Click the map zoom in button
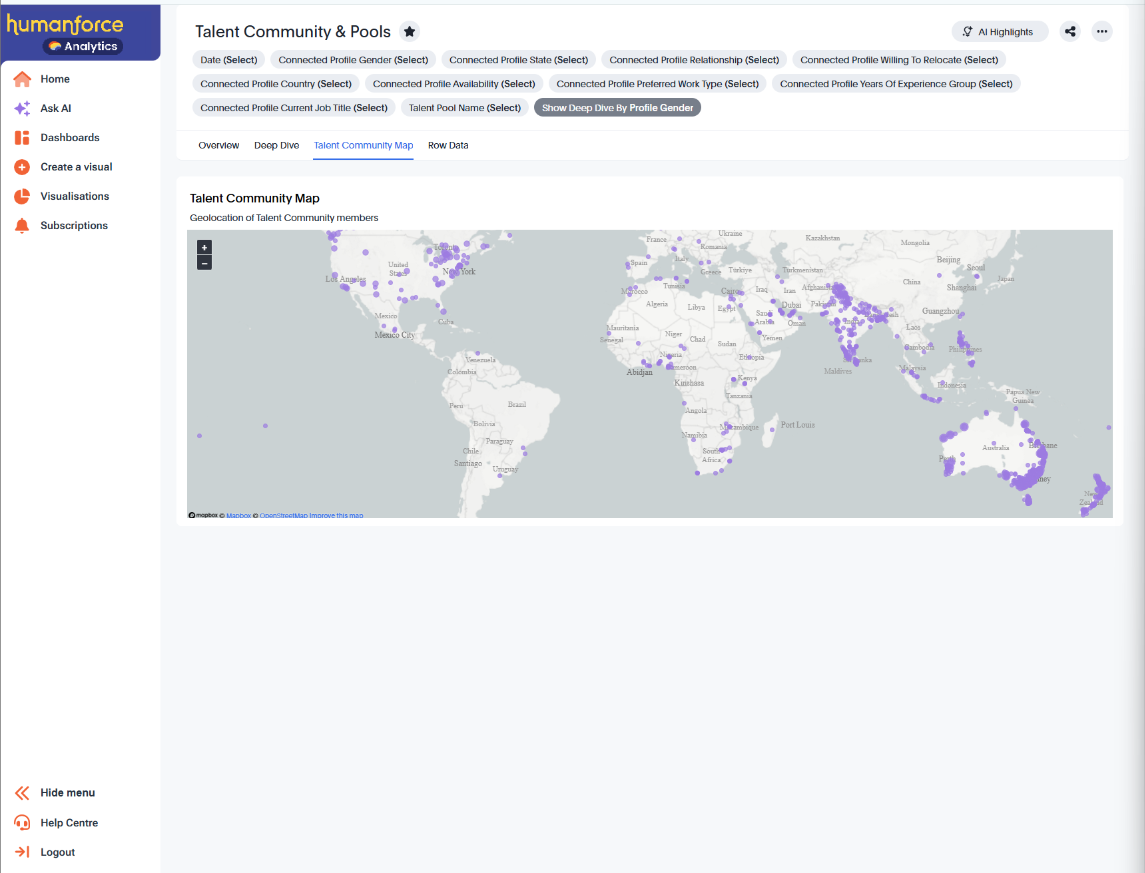 204,246
